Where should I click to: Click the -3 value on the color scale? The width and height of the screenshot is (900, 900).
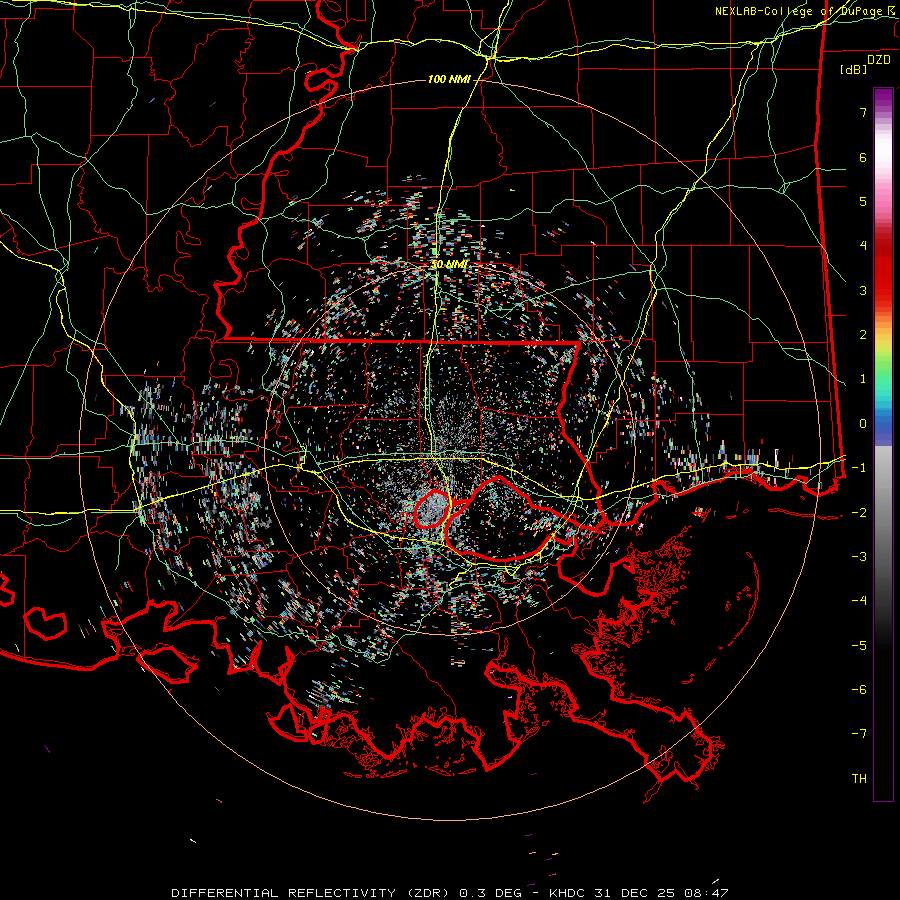tap(859, 557)
